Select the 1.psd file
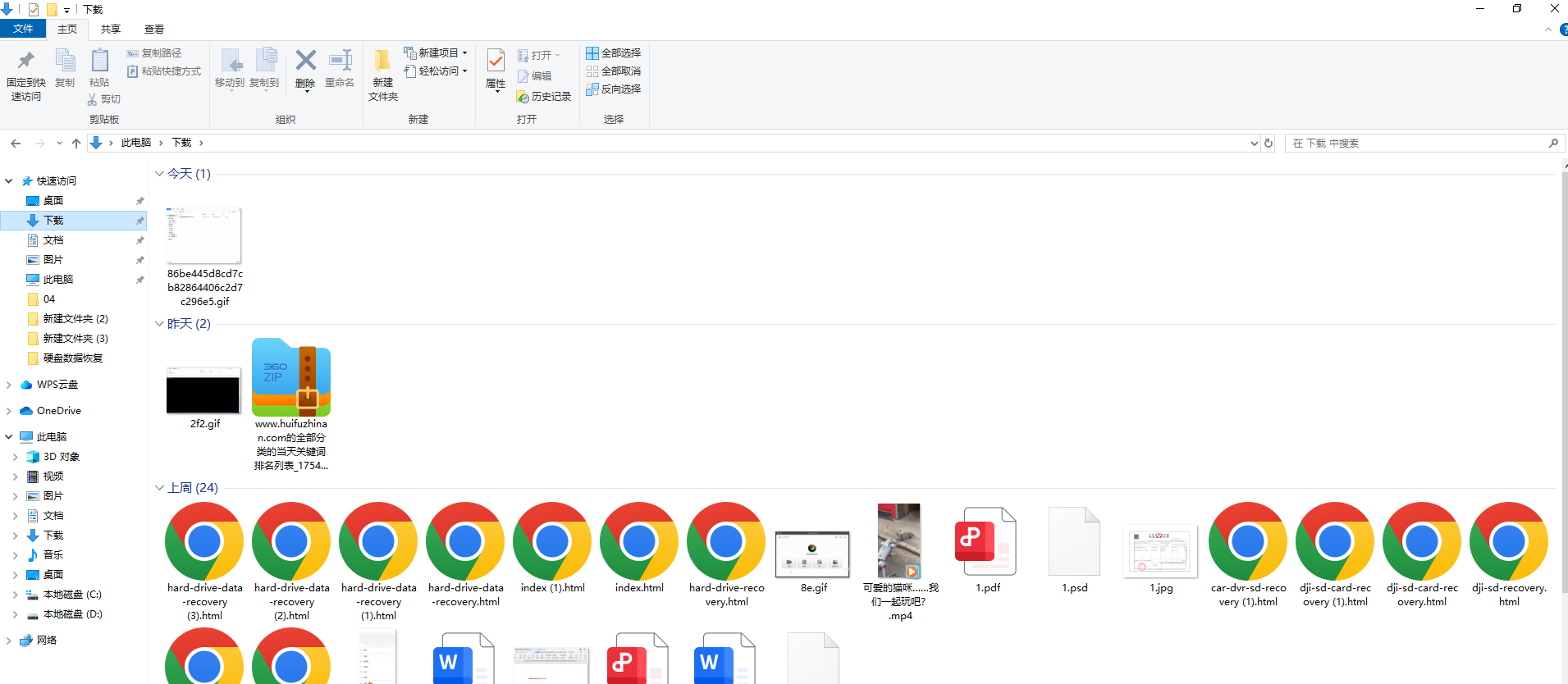This screenshot has height=684, width=1568. [x=1074, y=541]
